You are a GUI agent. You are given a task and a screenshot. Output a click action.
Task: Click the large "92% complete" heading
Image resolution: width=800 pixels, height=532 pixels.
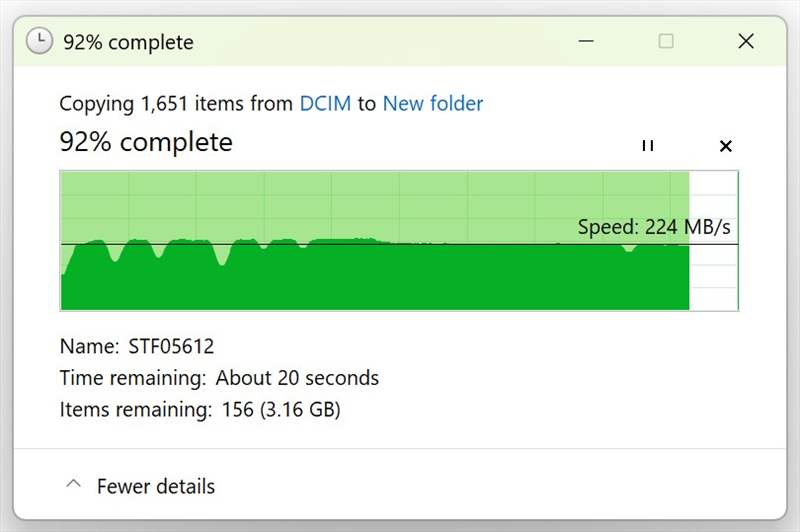coord(146,142)
